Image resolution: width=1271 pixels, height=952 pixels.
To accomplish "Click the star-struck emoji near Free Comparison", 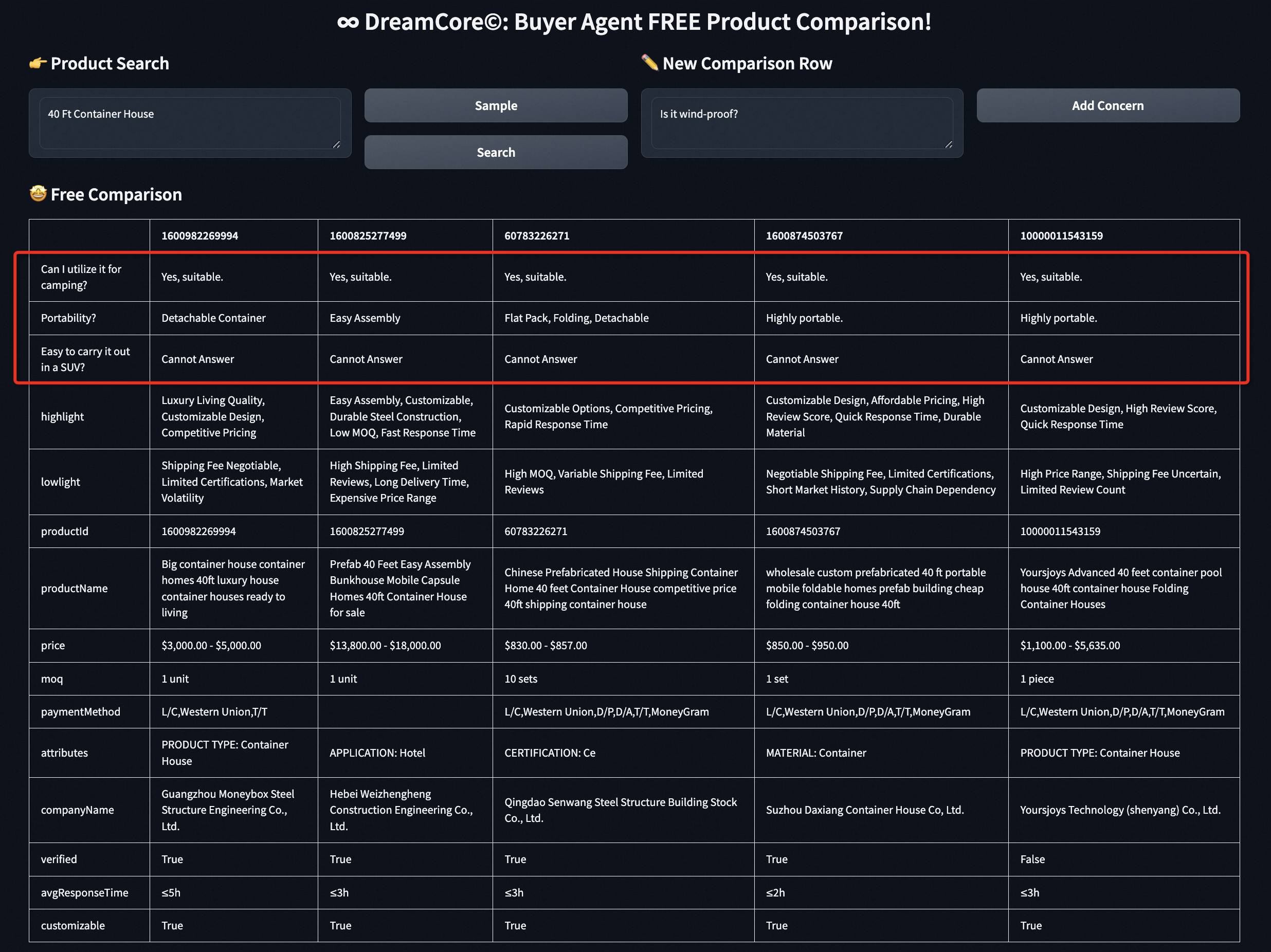I will 38,194.
